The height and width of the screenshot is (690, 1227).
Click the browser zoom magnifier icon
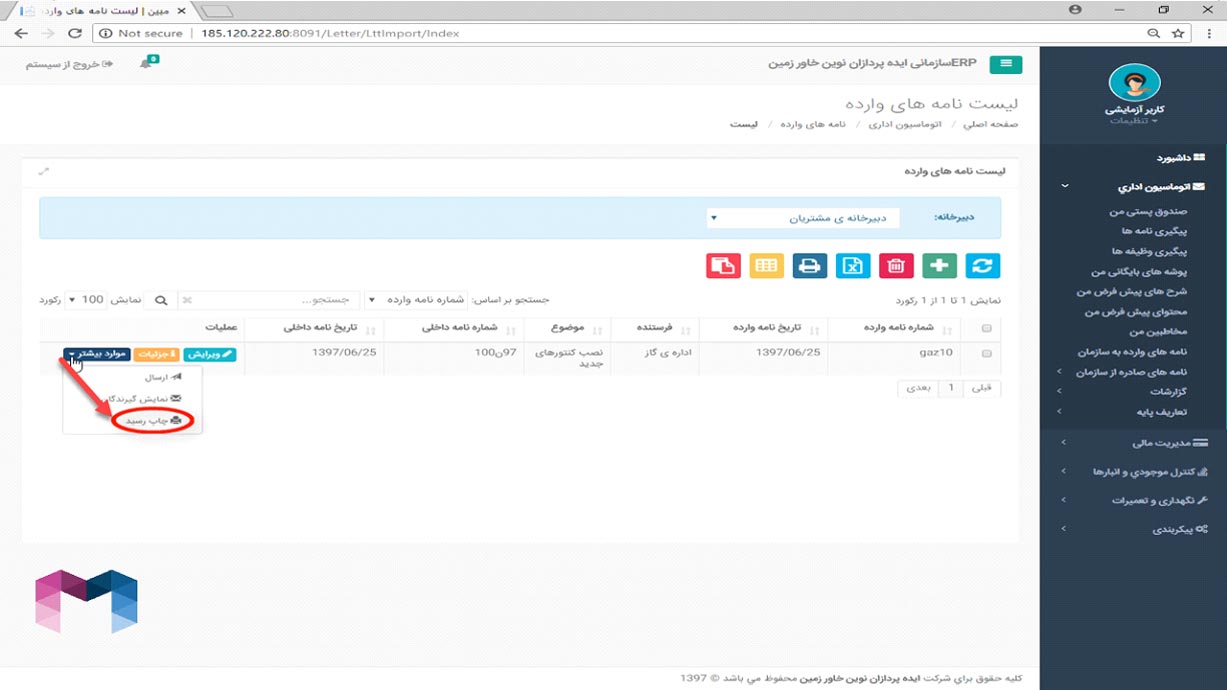coord(1155,33)
